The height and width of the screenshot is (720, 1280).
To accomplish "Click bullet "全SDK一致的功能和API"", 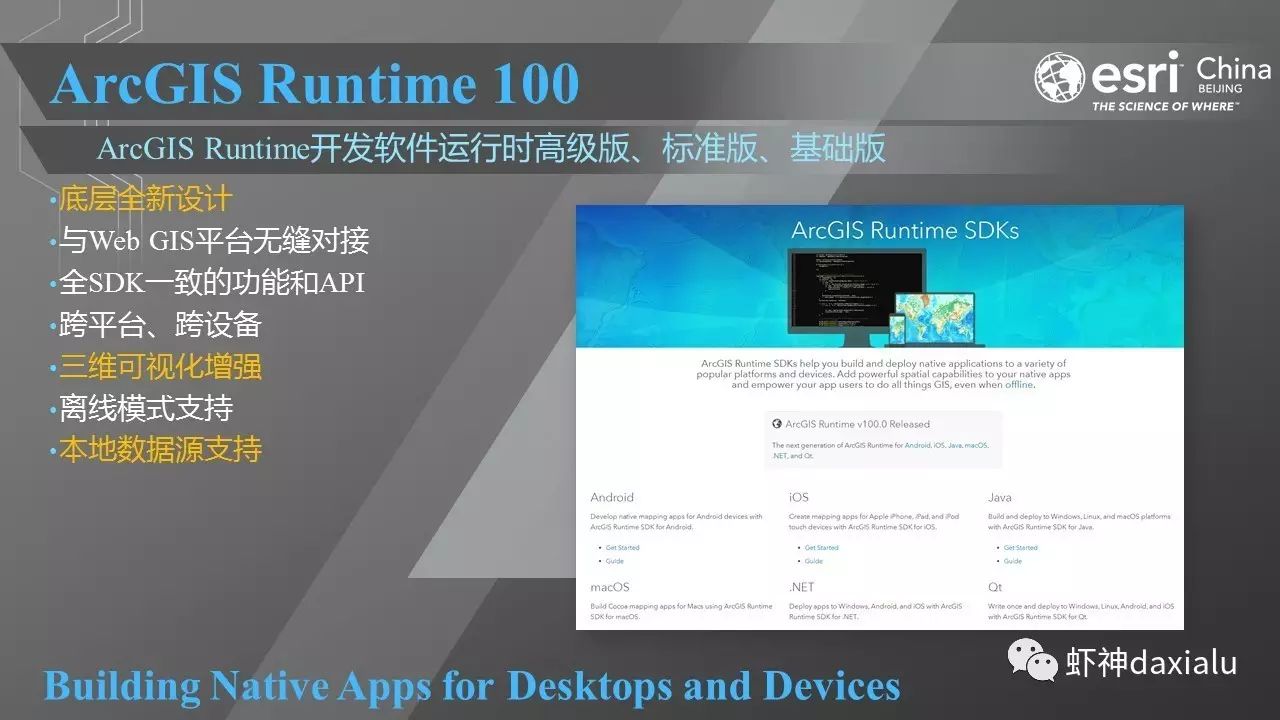I will click(212, 283).
